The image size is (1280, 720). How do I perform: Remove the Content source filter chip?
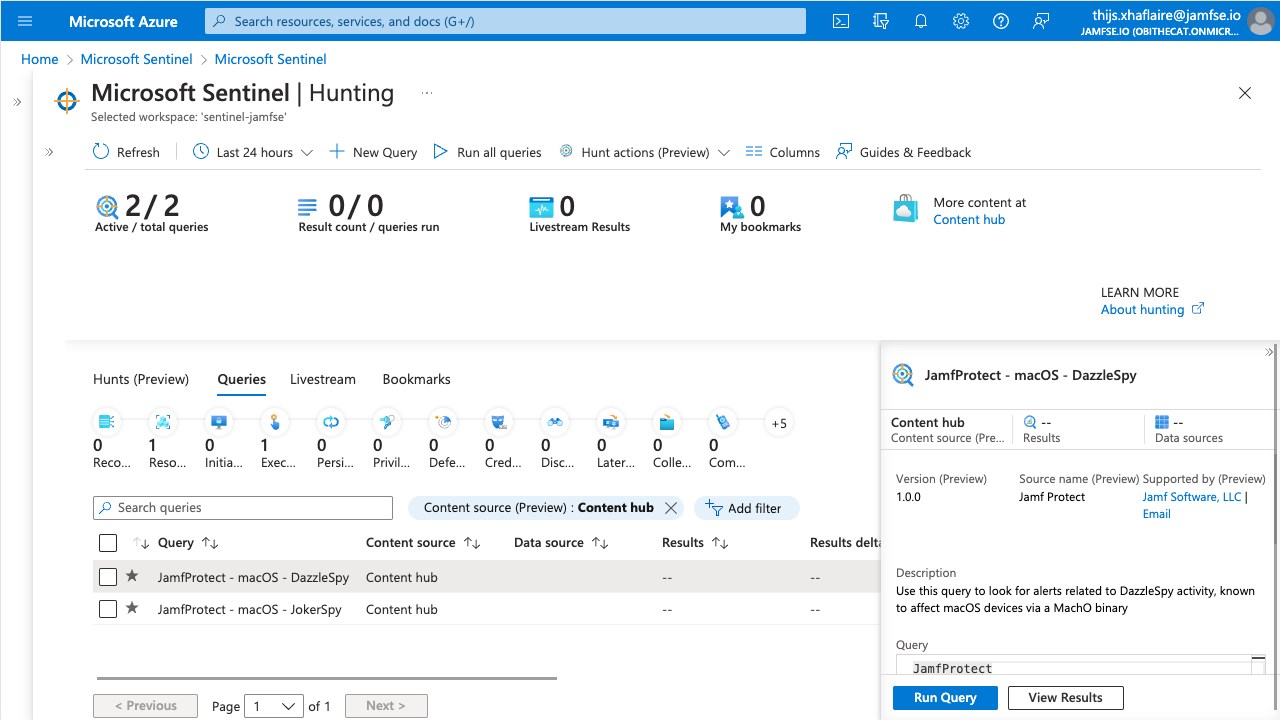[x=671, y=508]
